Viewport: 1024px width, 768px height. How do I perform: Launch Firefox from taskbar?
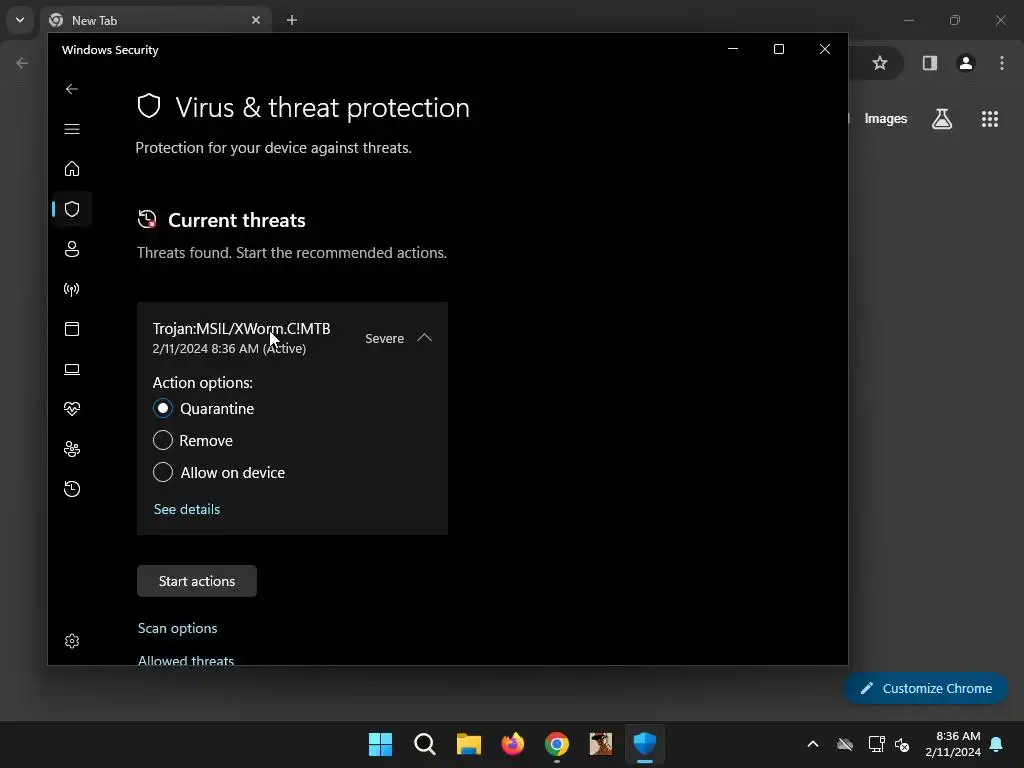513,744
